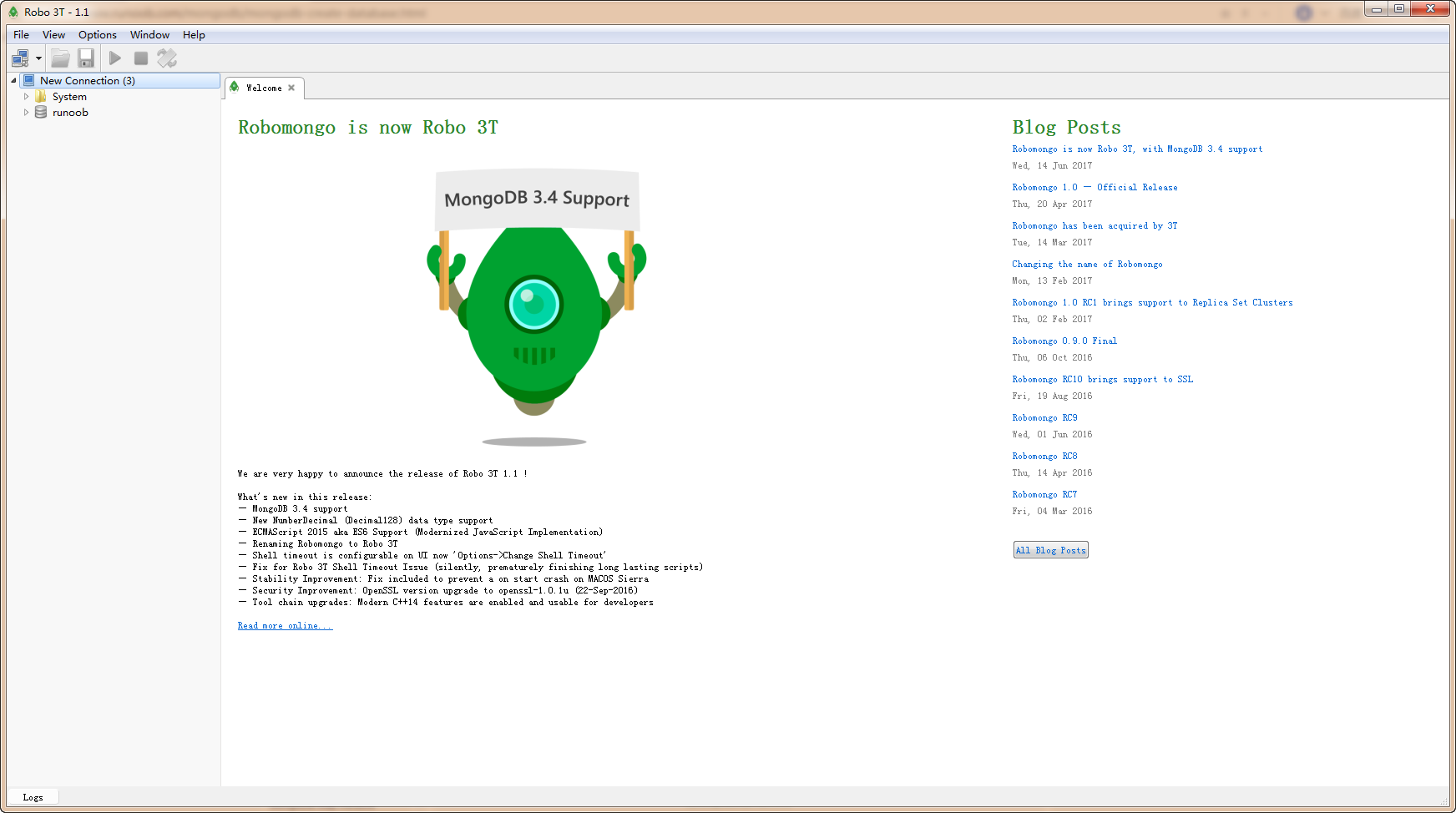Click the 'Thu, 20 Apr 2017' date text
Viewport: 1456px width, 813px height.
(x=1052, y=205)
